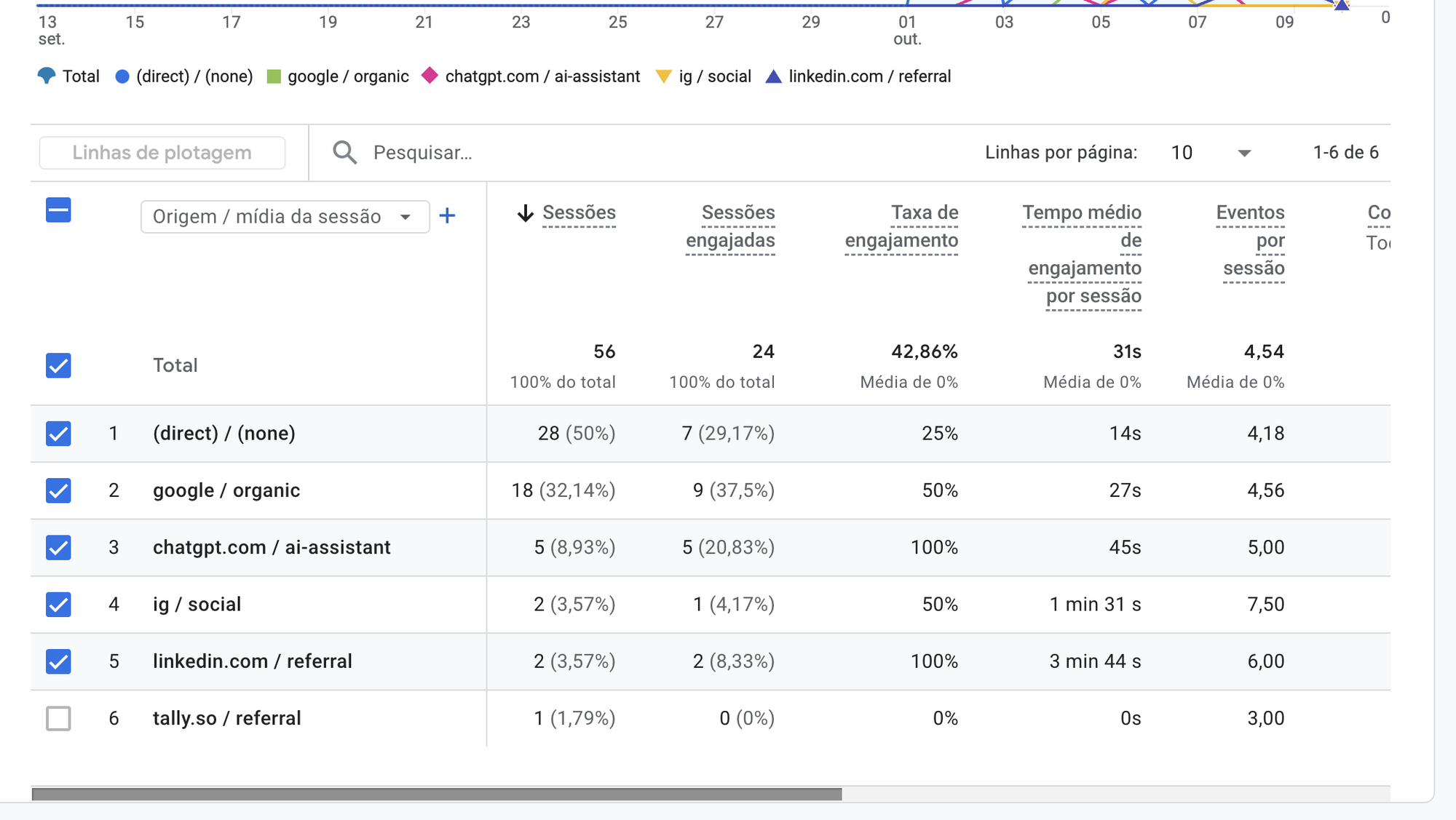
Task: Uncheck the (direct) / (none) row checkbox
Action: coord(58,434)
